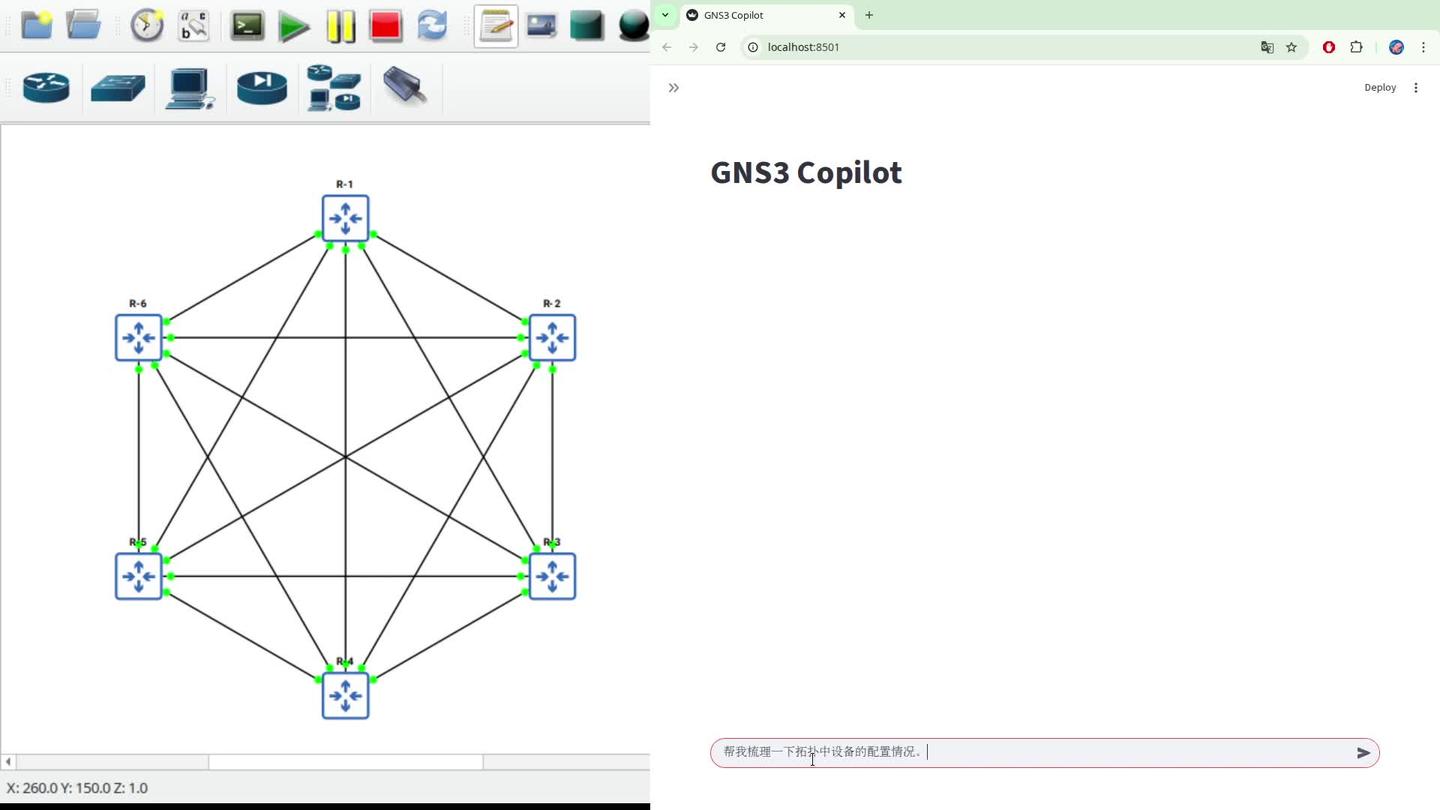
Task: Browse switch devices
Action: [118, 88]
